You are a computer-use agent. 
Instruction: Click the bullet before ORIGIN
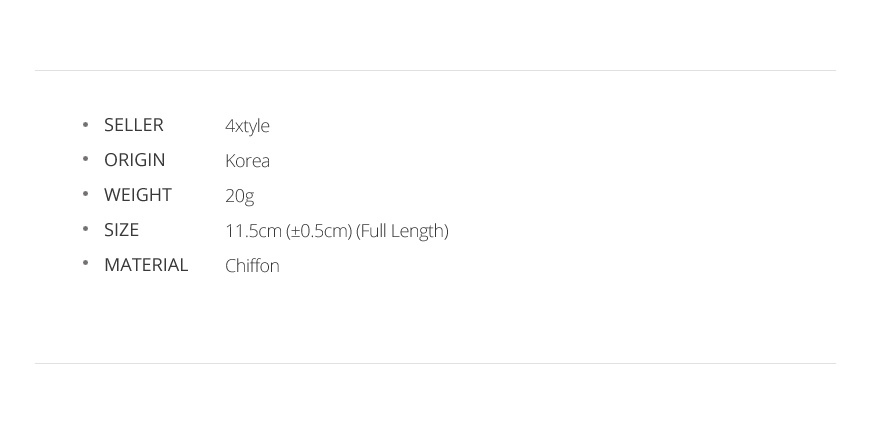pos(85,159)
